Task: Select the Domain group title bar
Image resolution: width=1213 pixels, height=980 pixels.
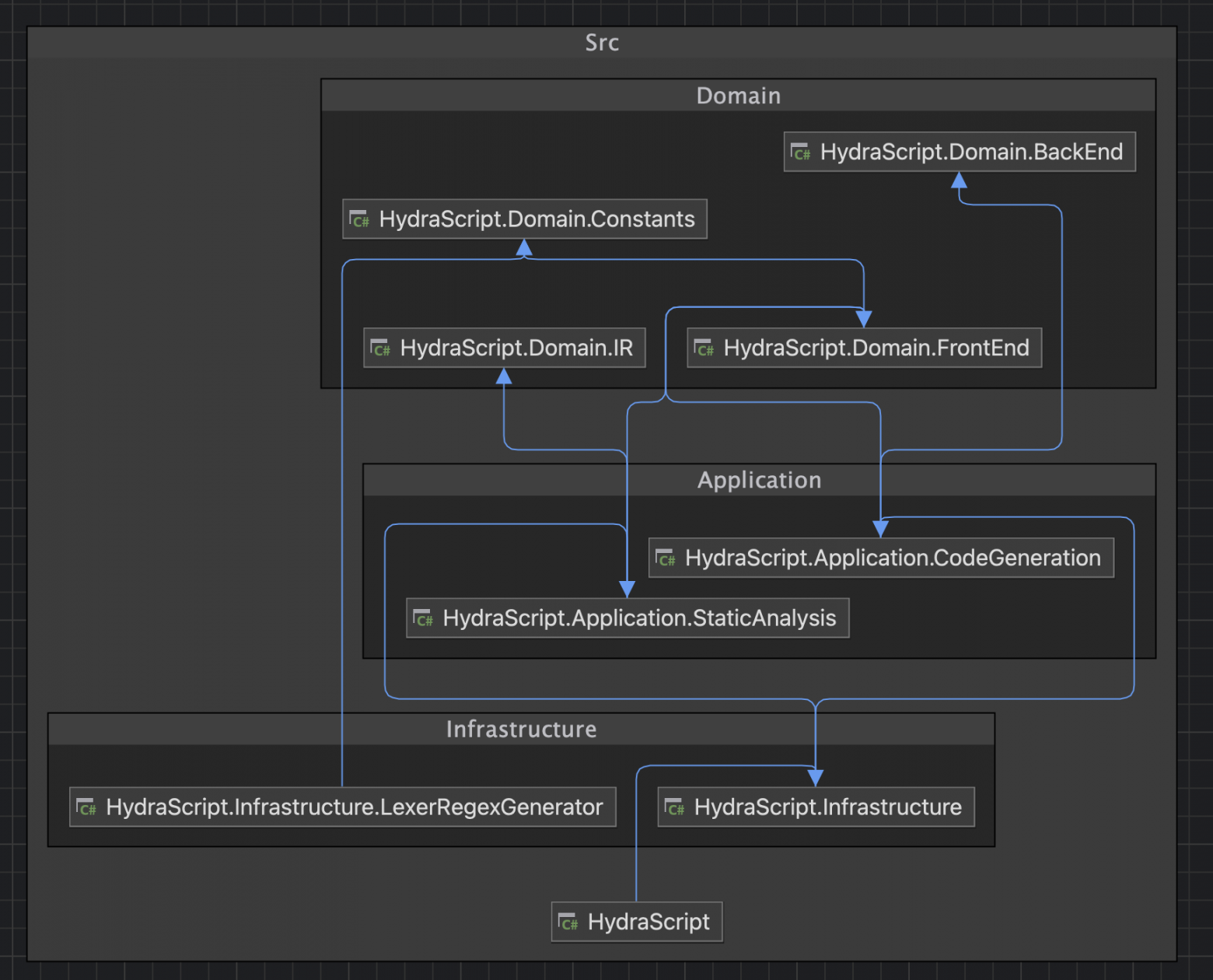Action: click(738, 96)
